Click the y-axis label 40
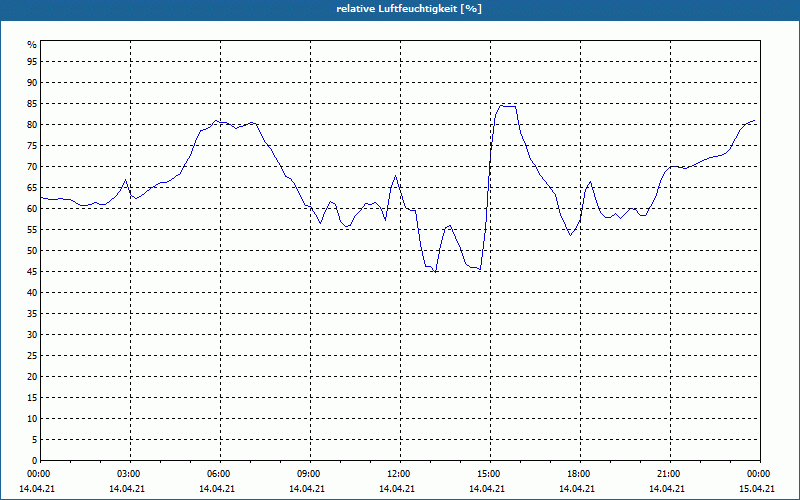This screenshot has height=500, width=800. [x=32, y=292]
